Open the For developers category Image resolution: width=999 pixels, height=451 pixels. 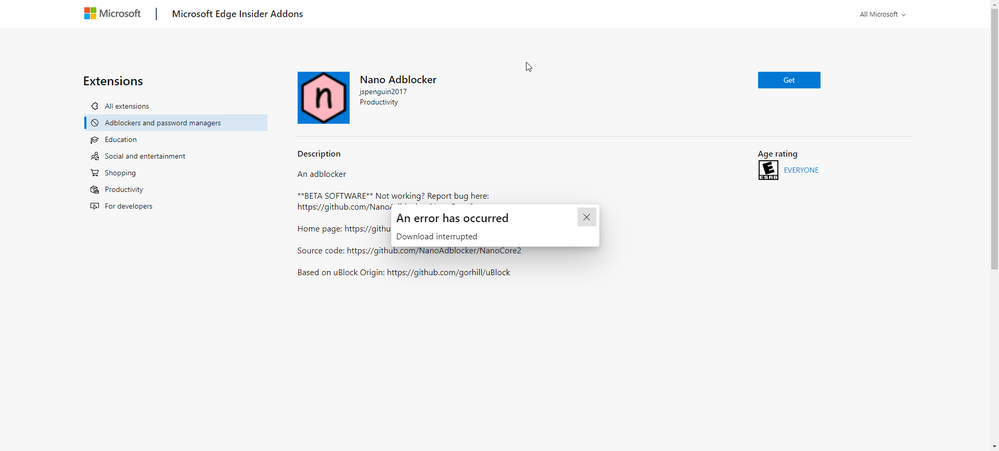(x=128, y=206)
